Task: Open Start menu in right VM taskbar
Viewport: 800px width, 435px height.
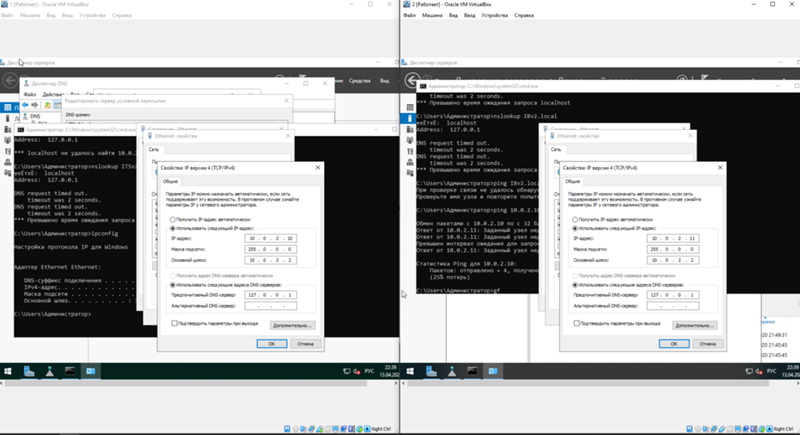Action: [410, 371]
